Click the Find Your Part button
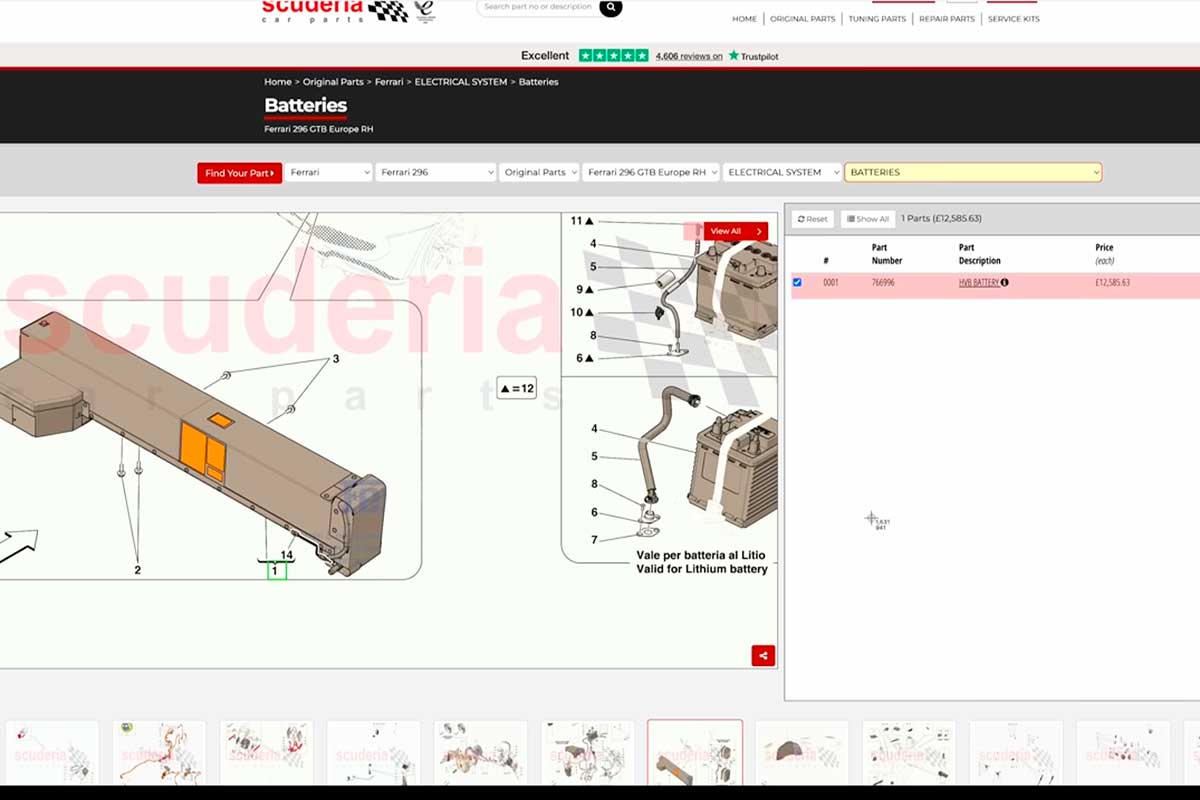 pyautogui.click(x=239, y=173)
